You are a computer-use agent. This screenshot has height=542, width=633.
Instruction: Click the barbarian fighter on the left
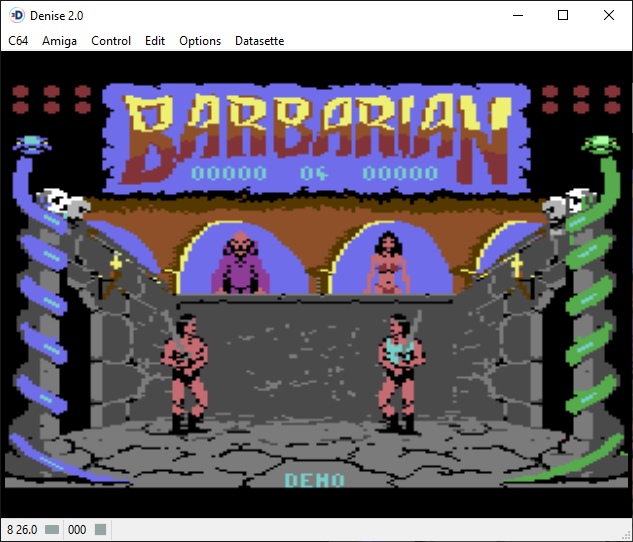pos(185,373)
